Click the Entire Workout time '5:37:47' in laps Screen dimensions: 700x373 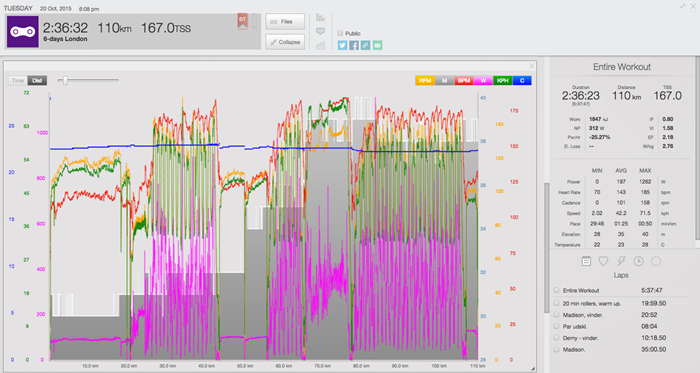[x=652, y=290]
